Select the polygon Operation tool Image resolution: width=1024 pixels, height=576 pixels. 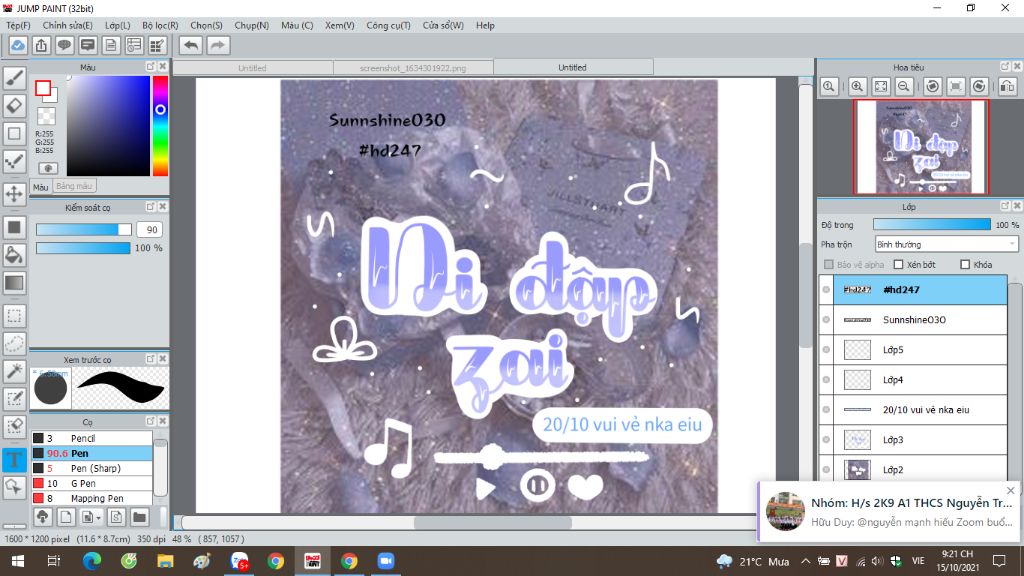pos(14,487)
